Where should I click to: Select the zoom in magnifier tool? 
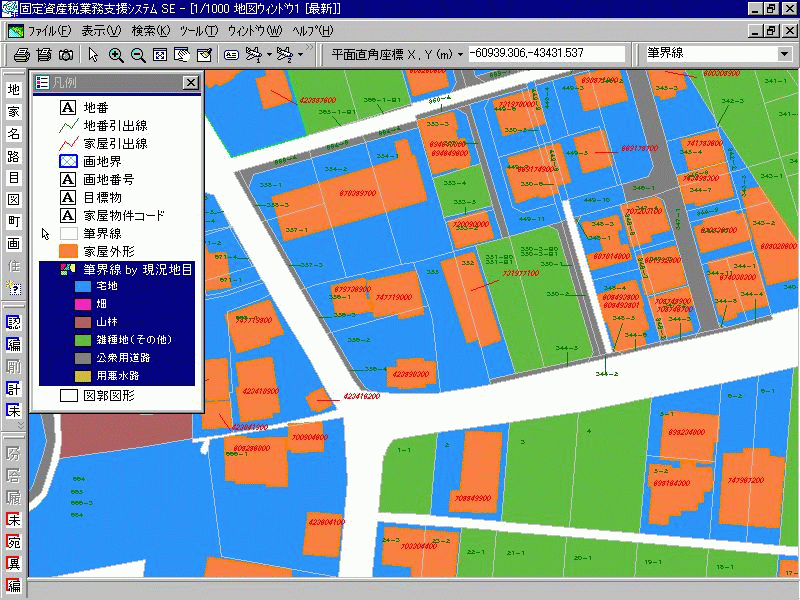point(116,54)
